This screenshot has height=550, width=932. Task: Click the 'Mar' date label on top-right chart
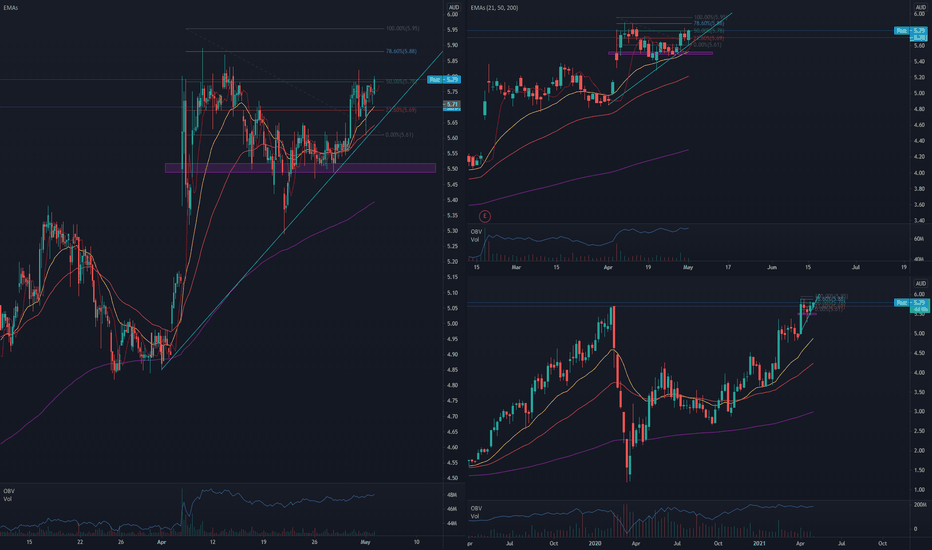(516, 268)
